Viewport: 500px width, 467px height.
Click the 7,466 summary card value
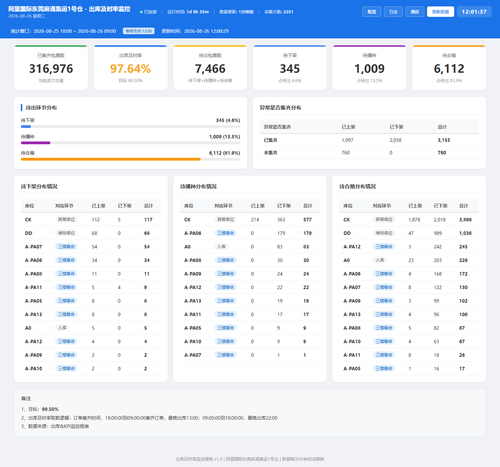[210, 69]
